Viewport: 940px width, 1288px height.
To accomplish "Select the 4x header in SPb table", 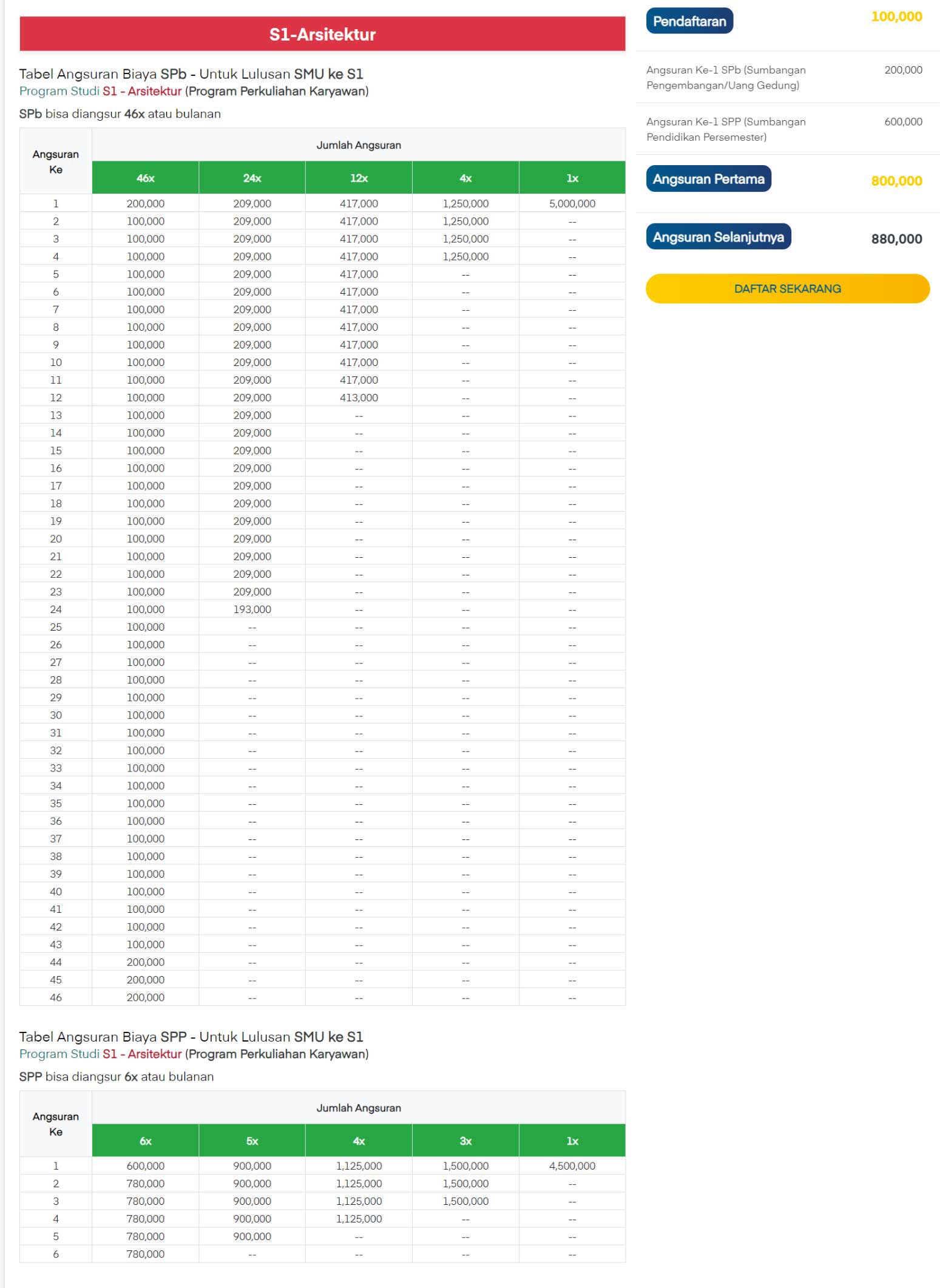I will click(465, 178).
